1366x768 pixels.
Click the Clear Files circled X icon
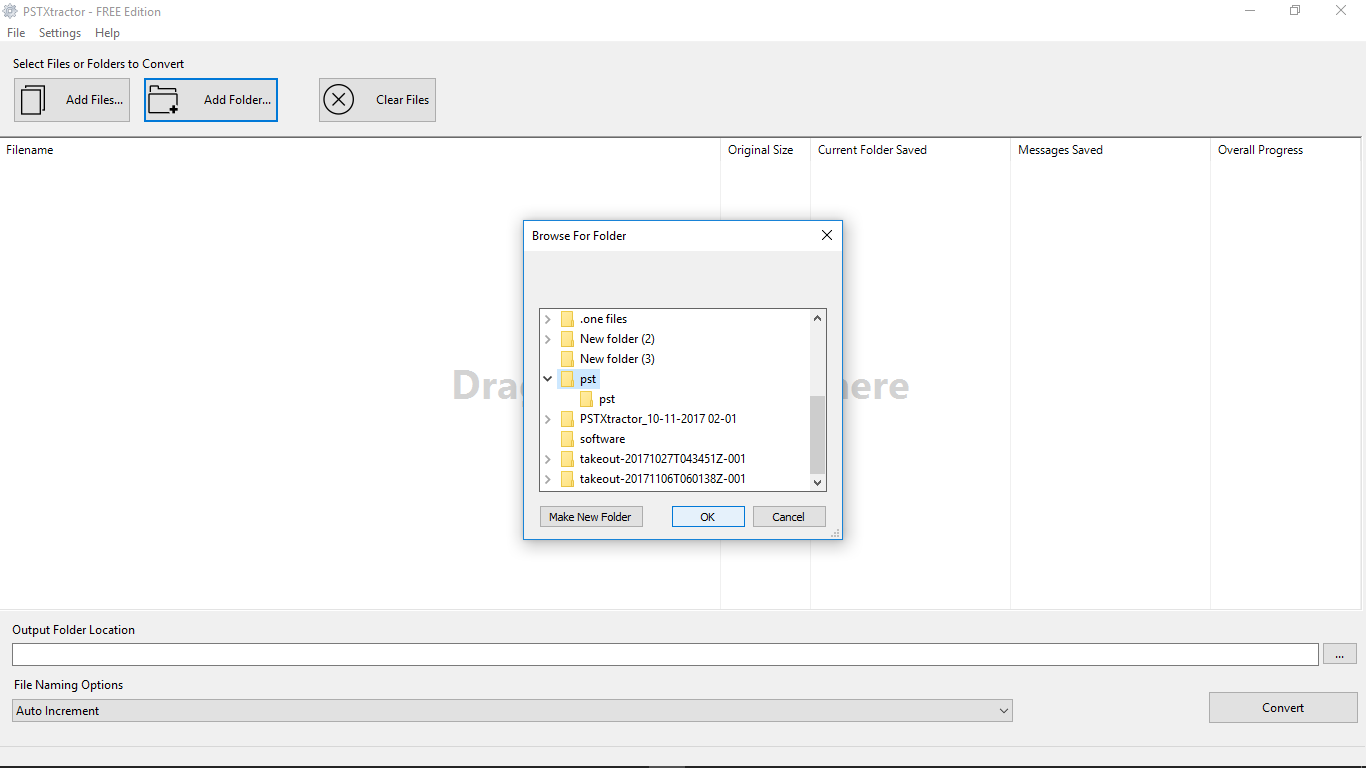(339, 100)
